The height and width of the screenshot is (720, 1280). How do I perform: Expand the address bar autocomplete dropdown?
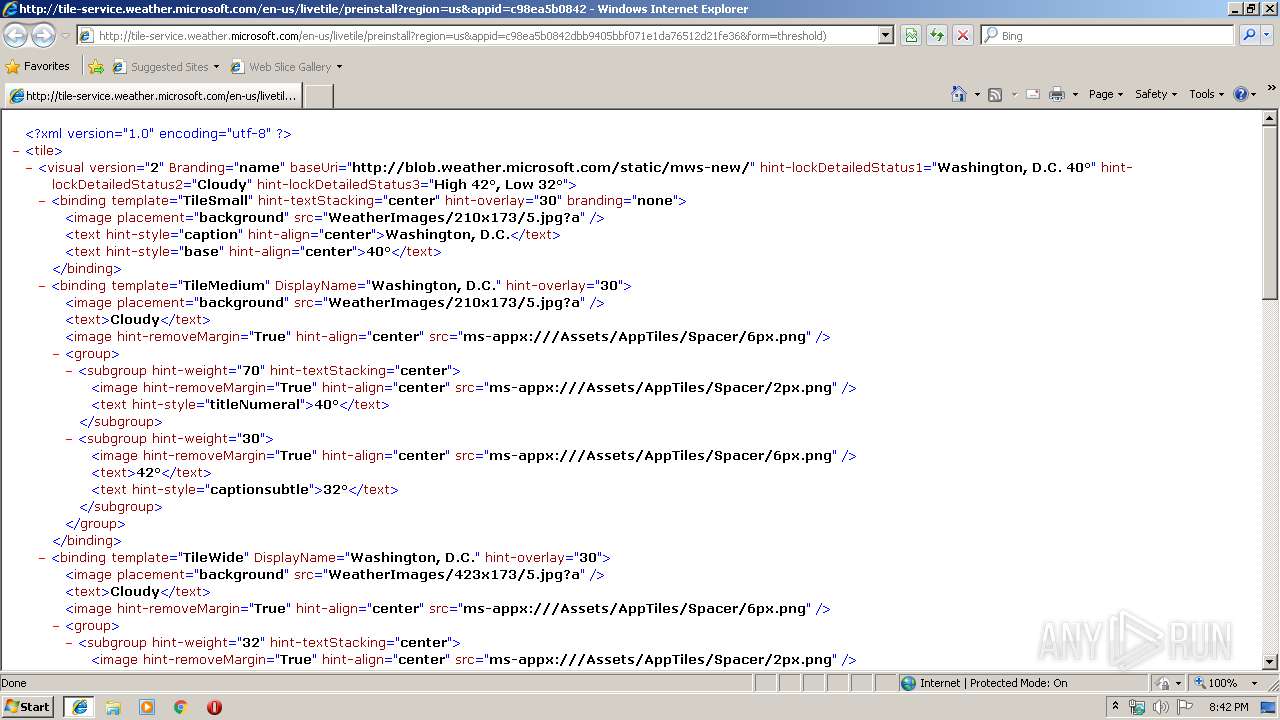tap(885, 35)
